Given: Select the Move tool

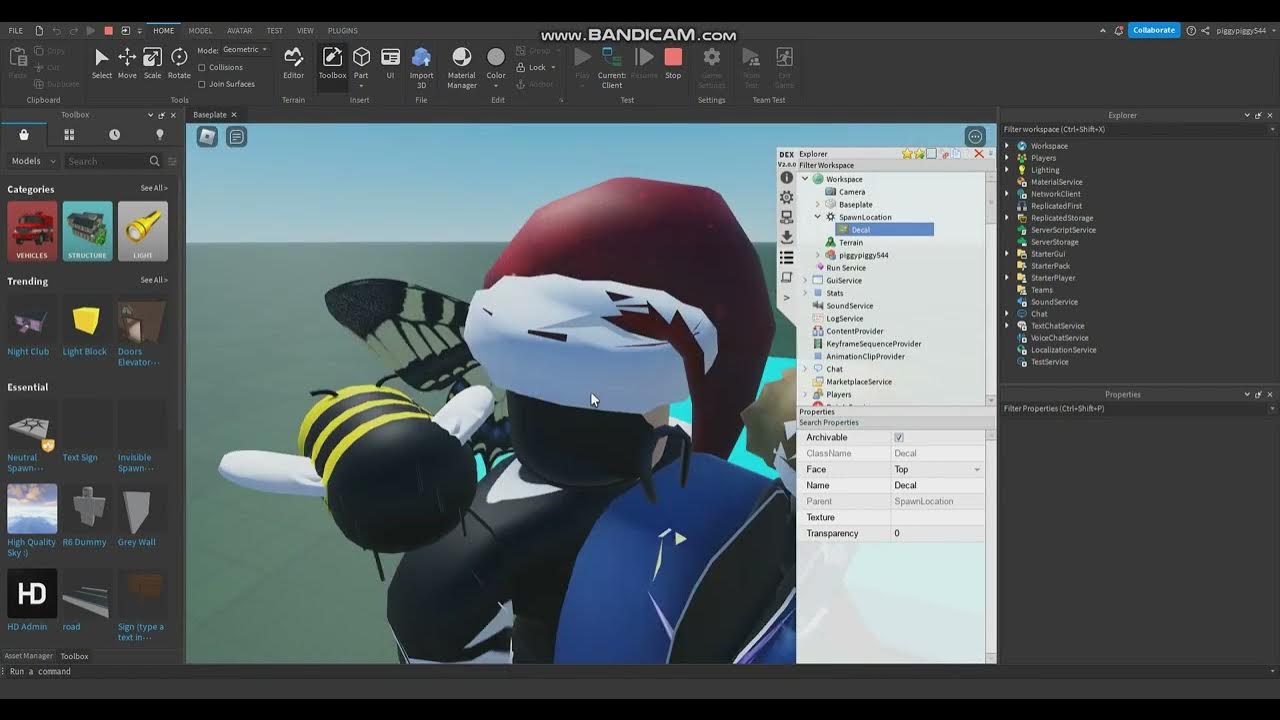Looking at the screenshot, I should 127,62.
